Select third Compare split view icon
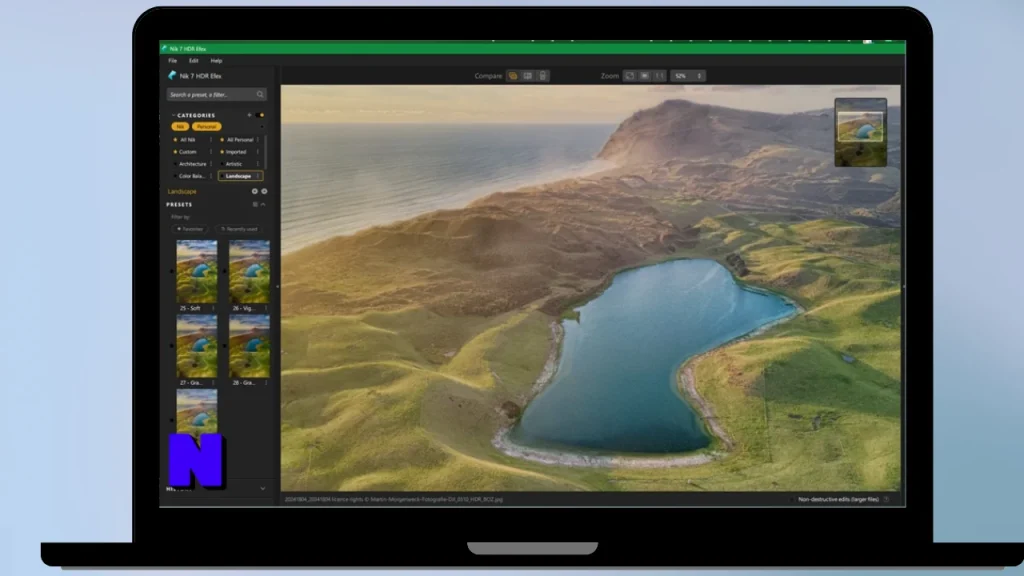This screenshot has height=576, width=1024. [x=543, y=76]
